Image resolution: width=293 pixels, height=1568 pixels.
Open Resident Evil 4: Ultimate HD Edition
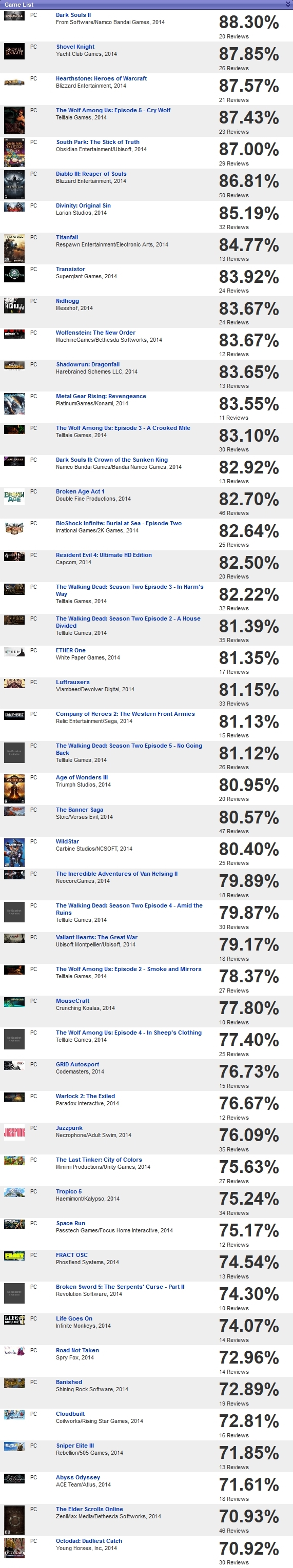(104, 554)
